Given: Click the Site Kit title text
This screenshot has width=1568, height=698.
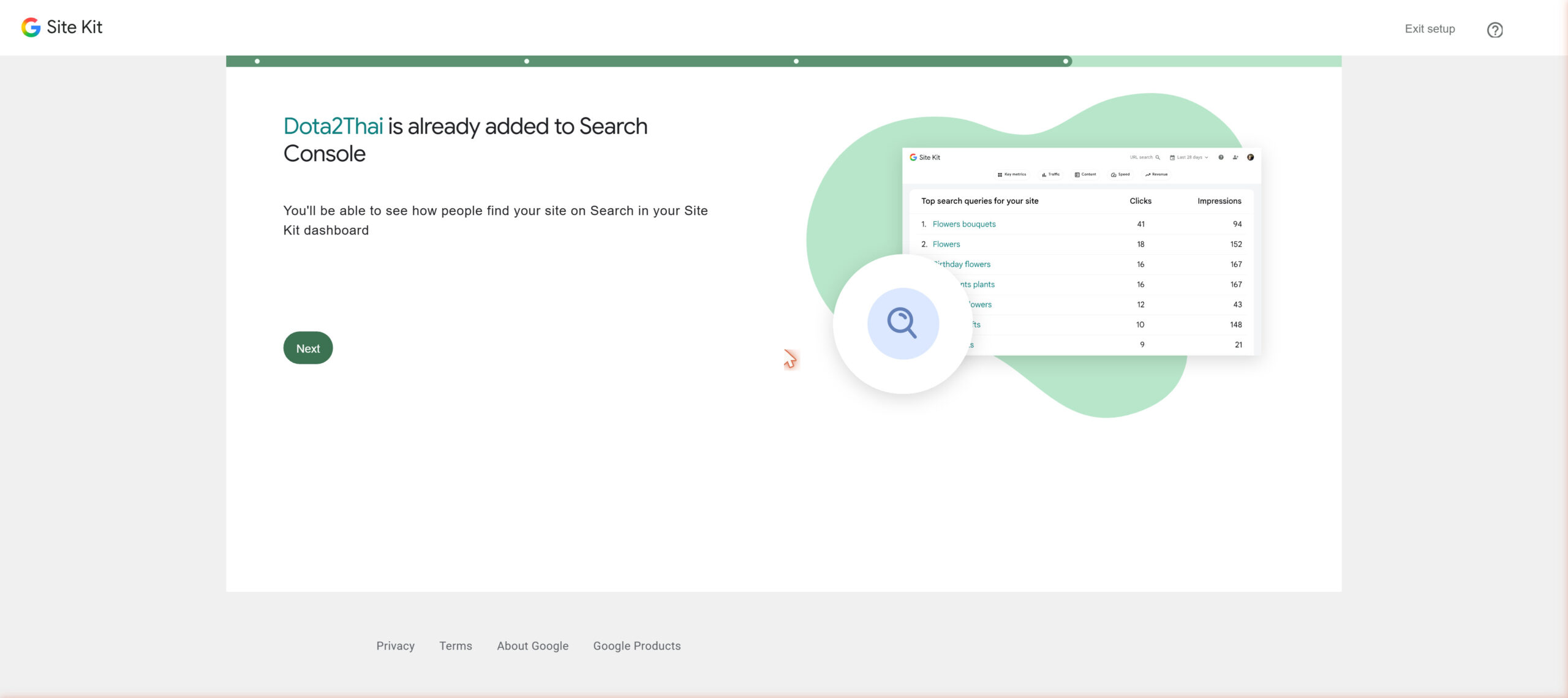Looking at the screenshot, I should [74, 27].
